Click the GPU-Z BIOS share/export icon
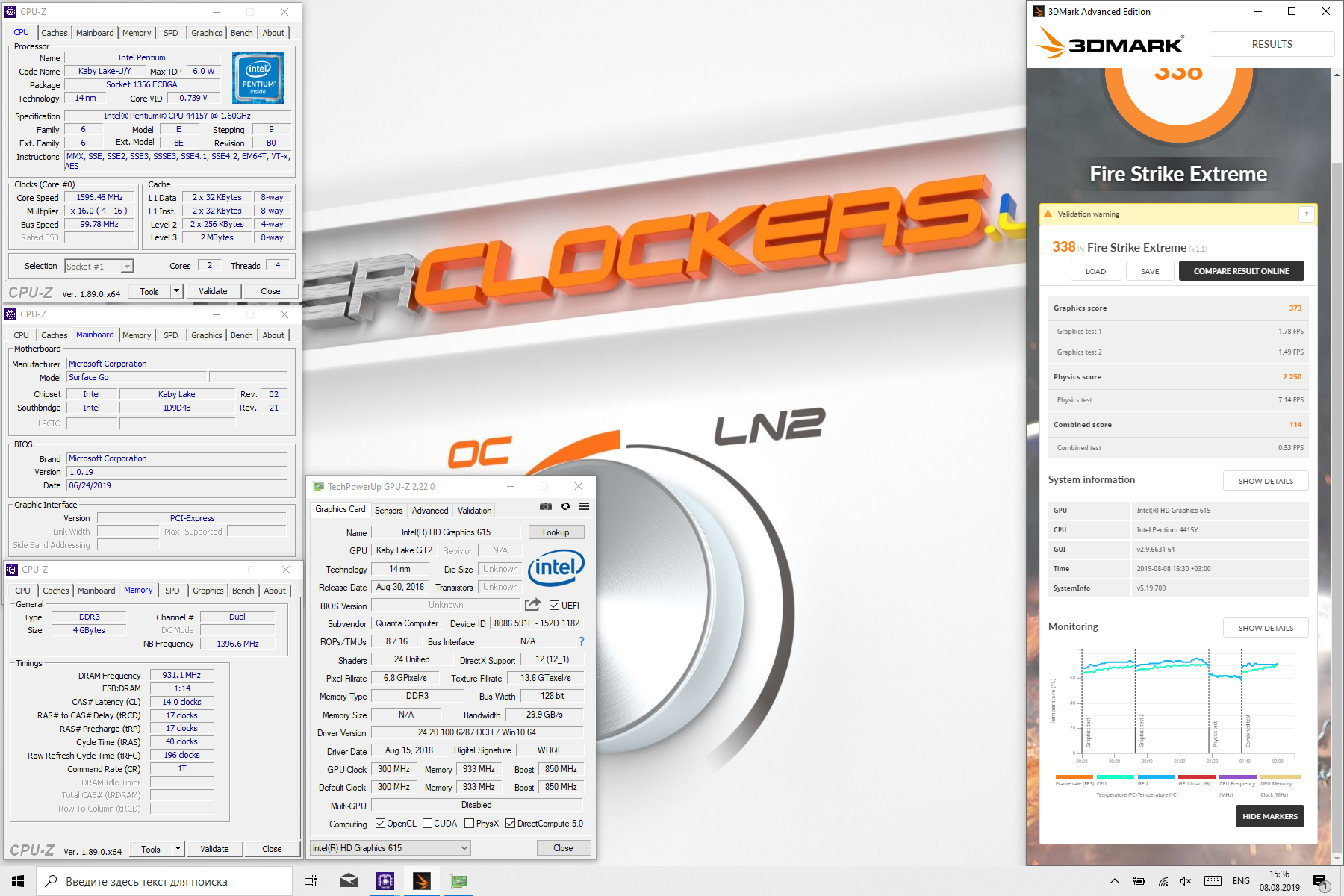The width and height of the screenshot is (1344, 896). click(x=532, y=605)
